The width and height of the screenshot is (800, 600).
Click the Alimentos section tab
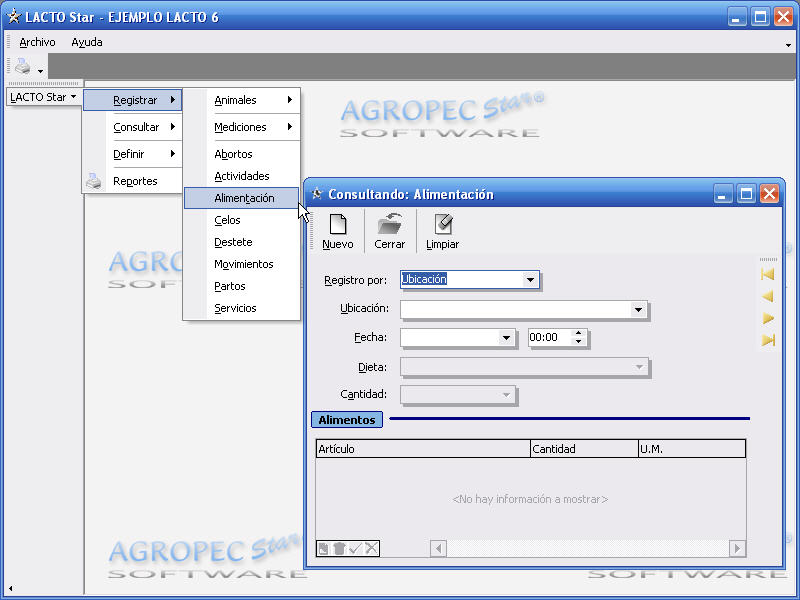tap(347, 419)
